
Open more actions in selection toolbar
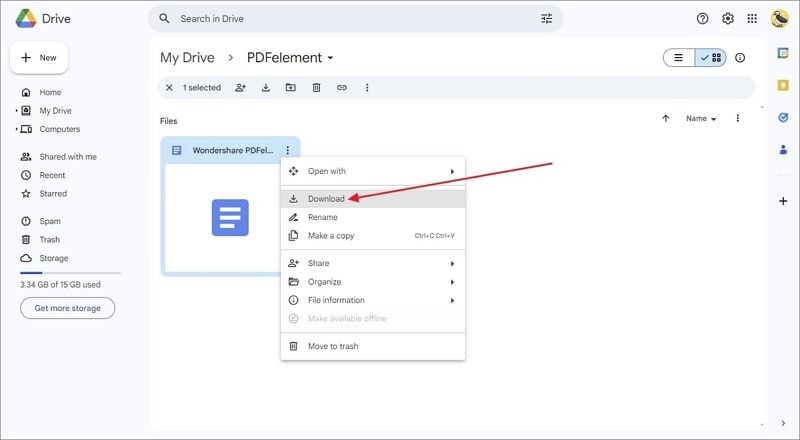(367, 88)
